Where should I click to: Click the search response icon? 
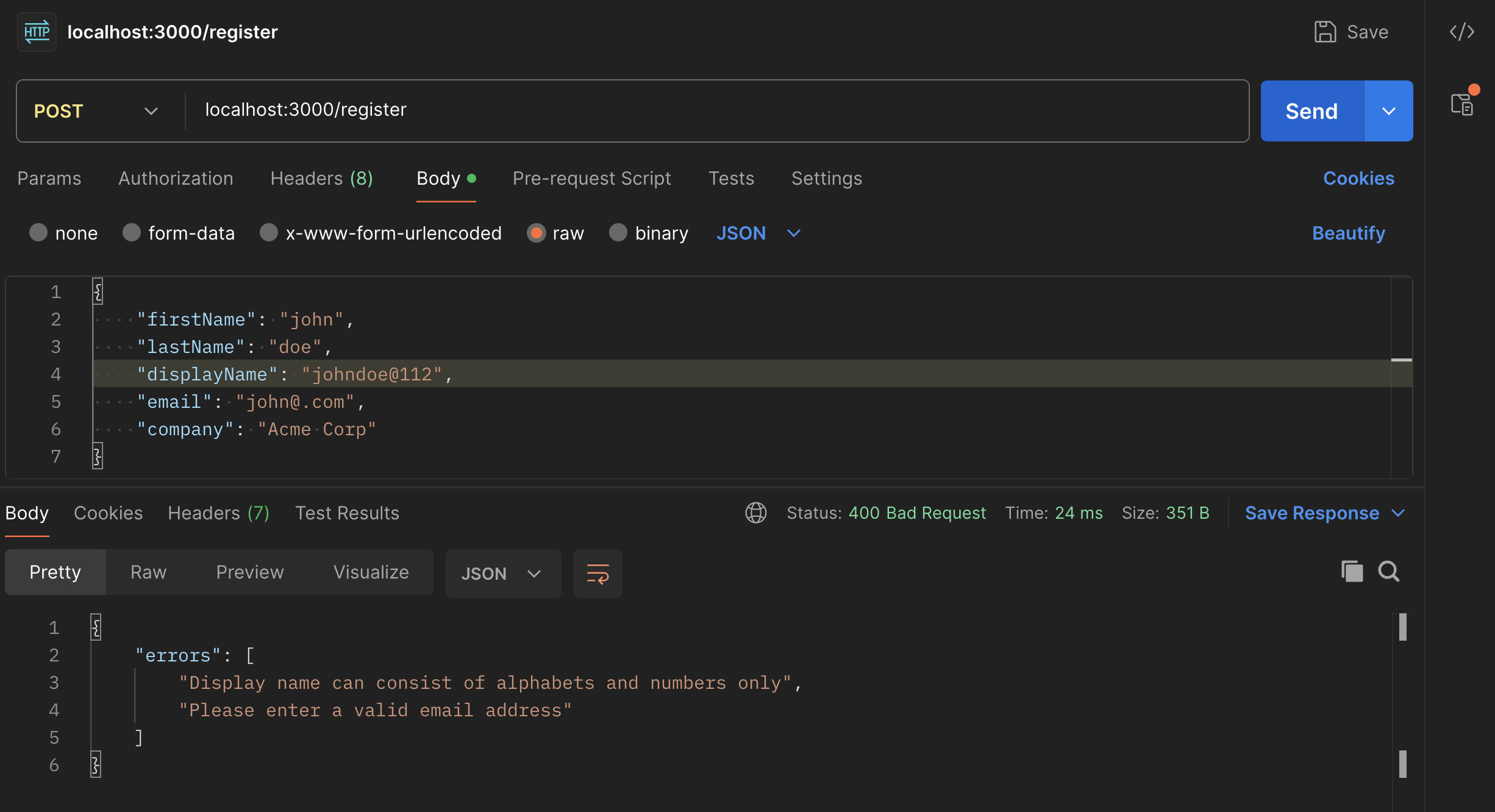click(1389, 571)
